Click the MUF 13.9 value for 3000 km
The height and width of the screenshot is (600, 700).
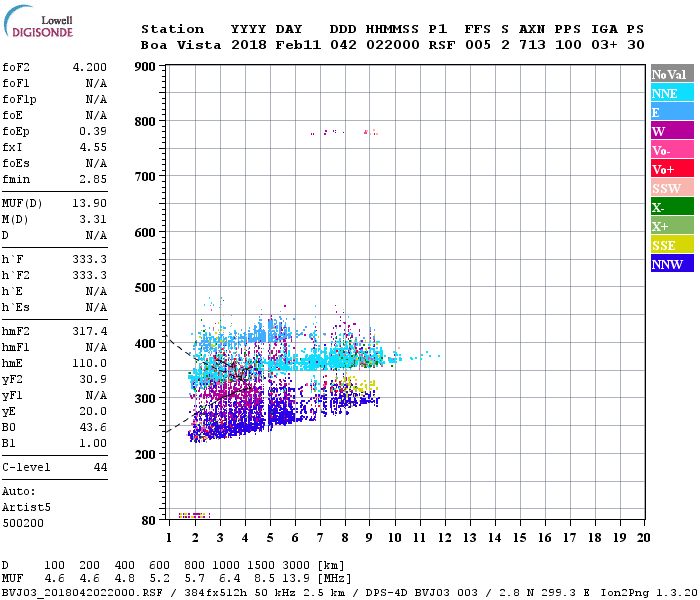click(296, 579)
